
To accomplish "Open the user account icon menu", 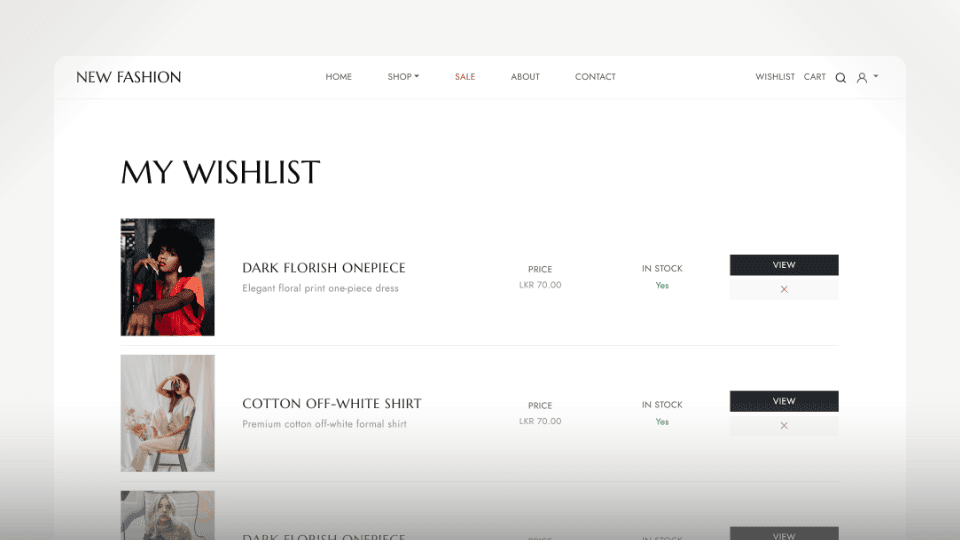I will 861,78.
